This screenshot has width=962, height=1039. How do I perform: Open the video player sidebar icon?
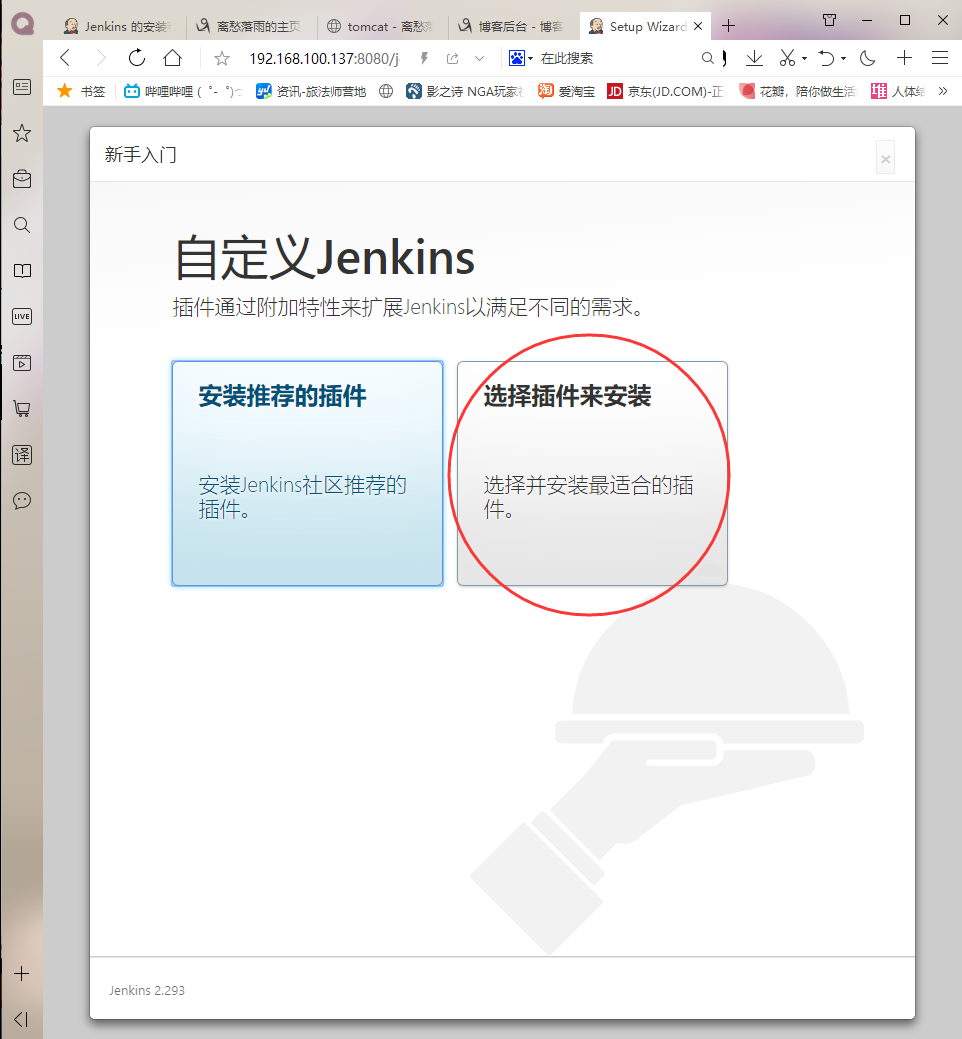click(22, 363)
